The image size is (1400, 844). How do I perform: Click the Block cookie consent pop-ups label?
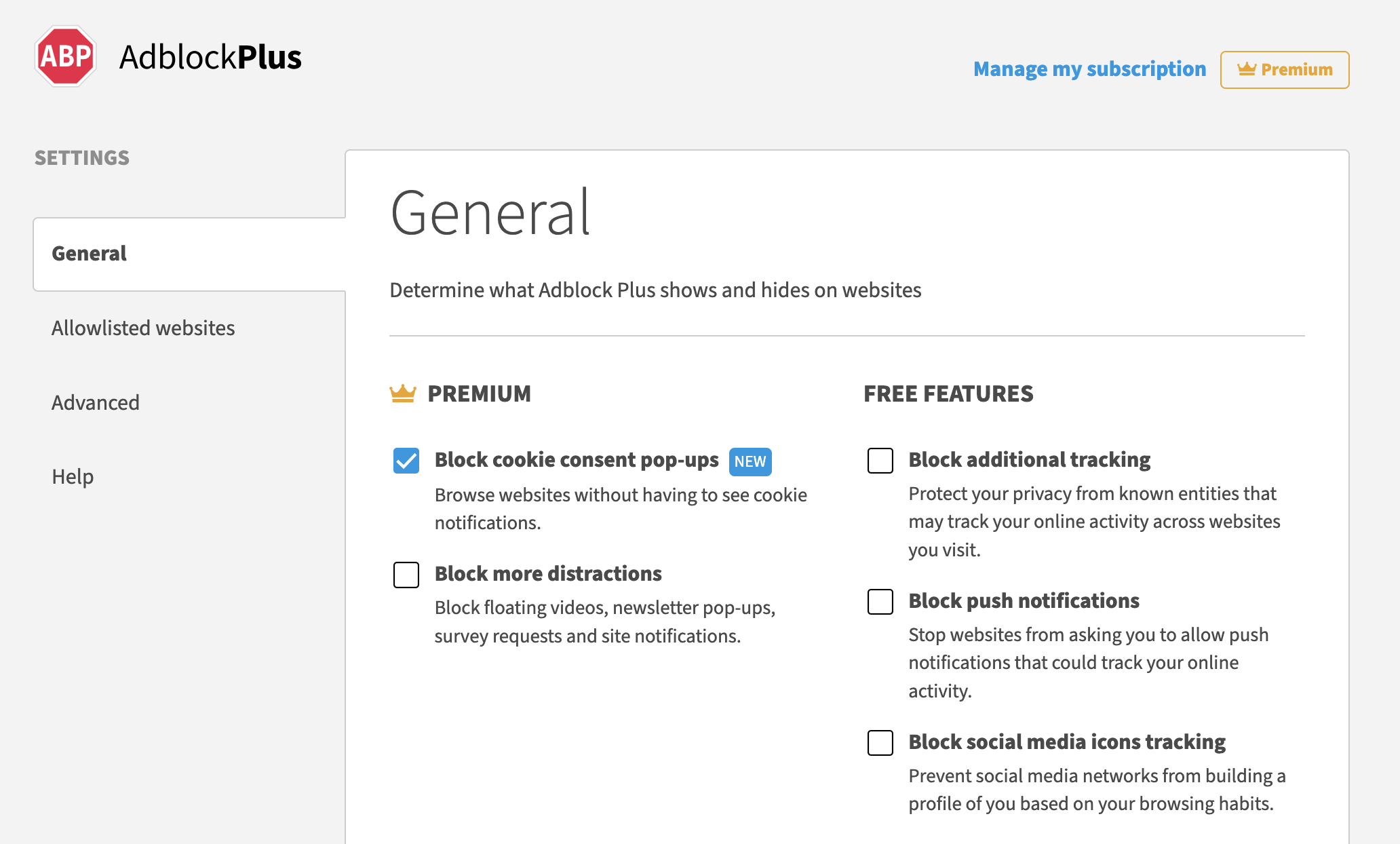576,460
